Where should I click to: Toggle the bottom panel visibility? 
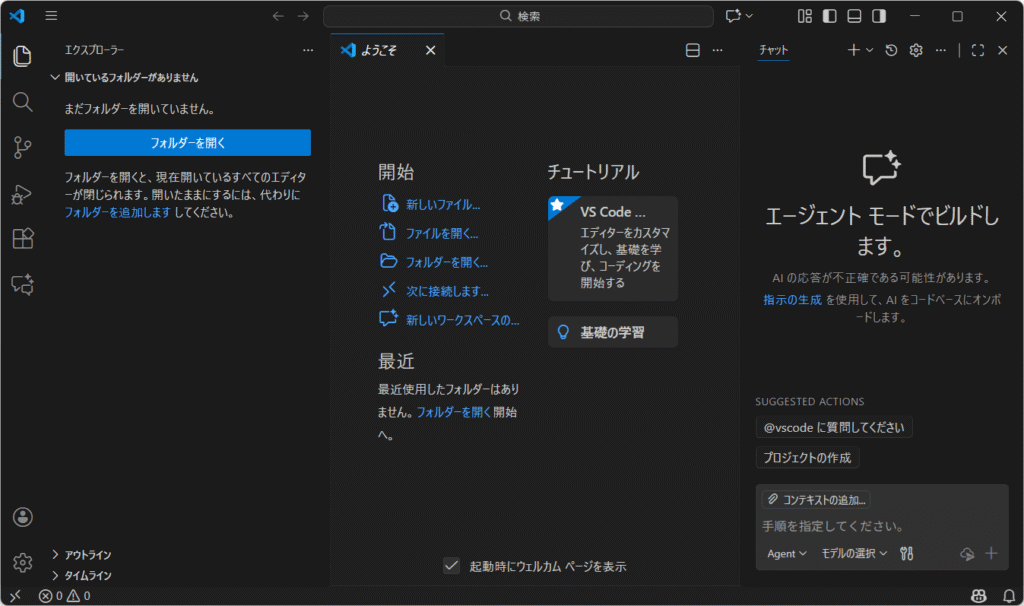tap(854, 16)
